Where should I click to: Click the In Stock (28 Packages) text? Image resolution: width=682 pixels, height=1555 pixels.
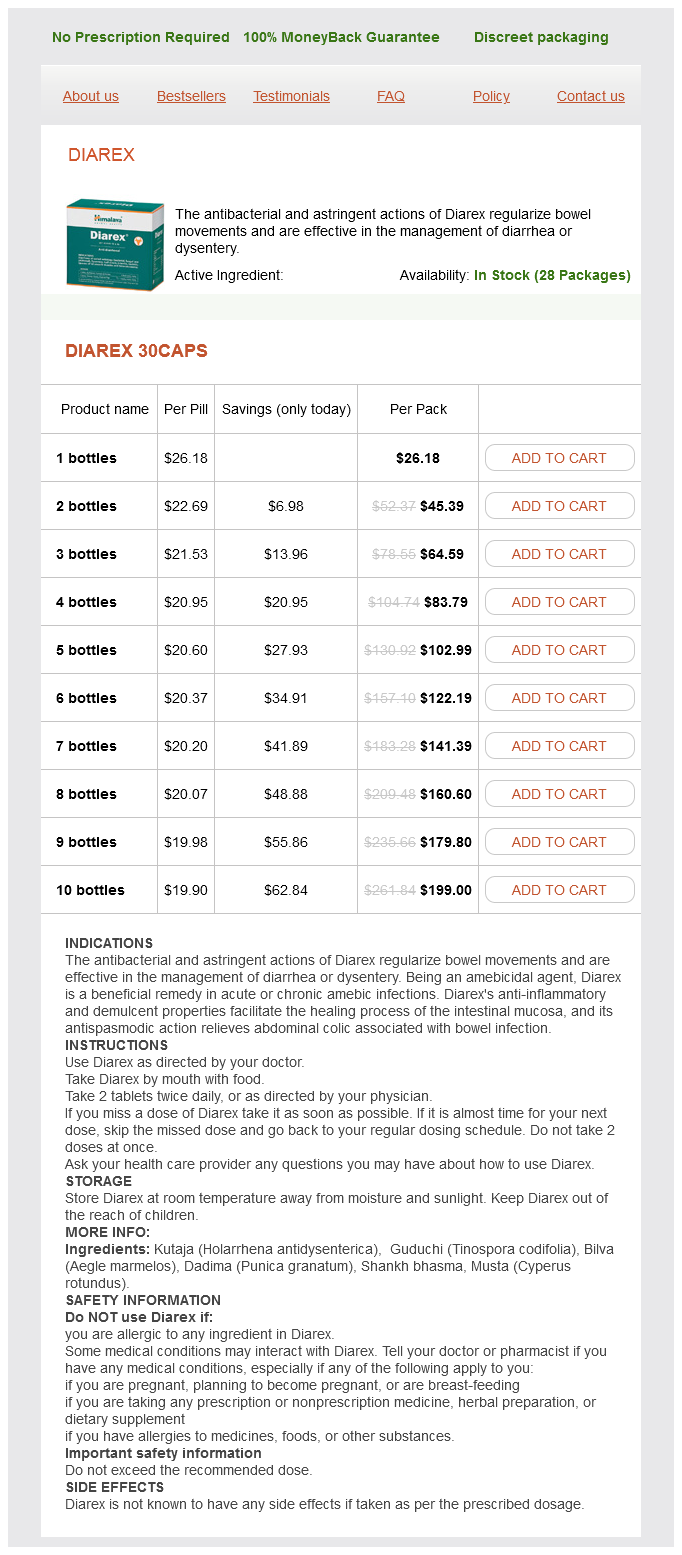(552, 275)
